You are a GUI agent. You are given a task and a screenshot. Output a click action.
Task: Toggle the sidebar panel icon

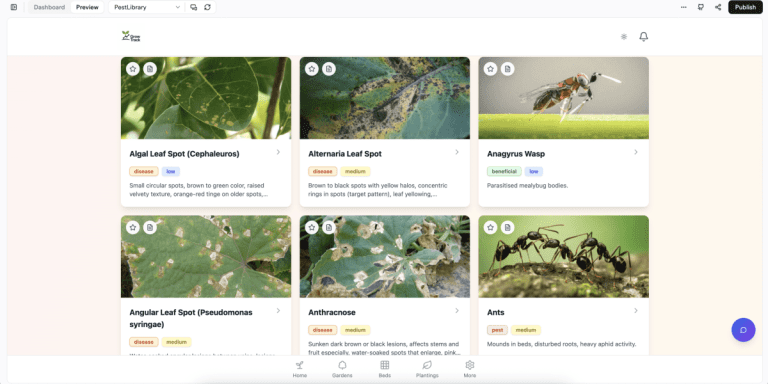[x=14, y=7]
